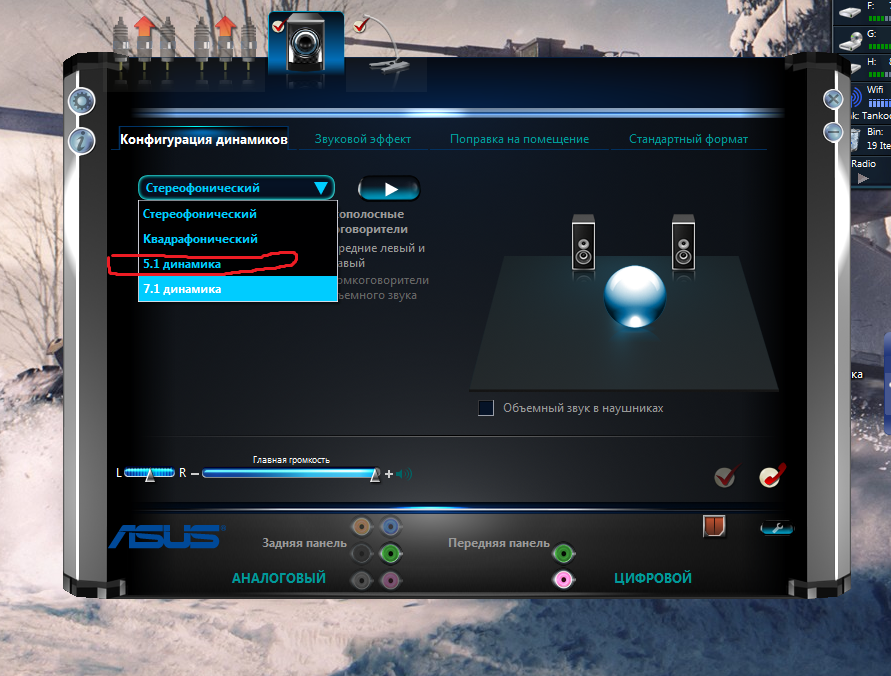Enable the Объемный звук в наушниках checkbox
This screenshot has height=676, width=891.
click(x=486, y=408)
